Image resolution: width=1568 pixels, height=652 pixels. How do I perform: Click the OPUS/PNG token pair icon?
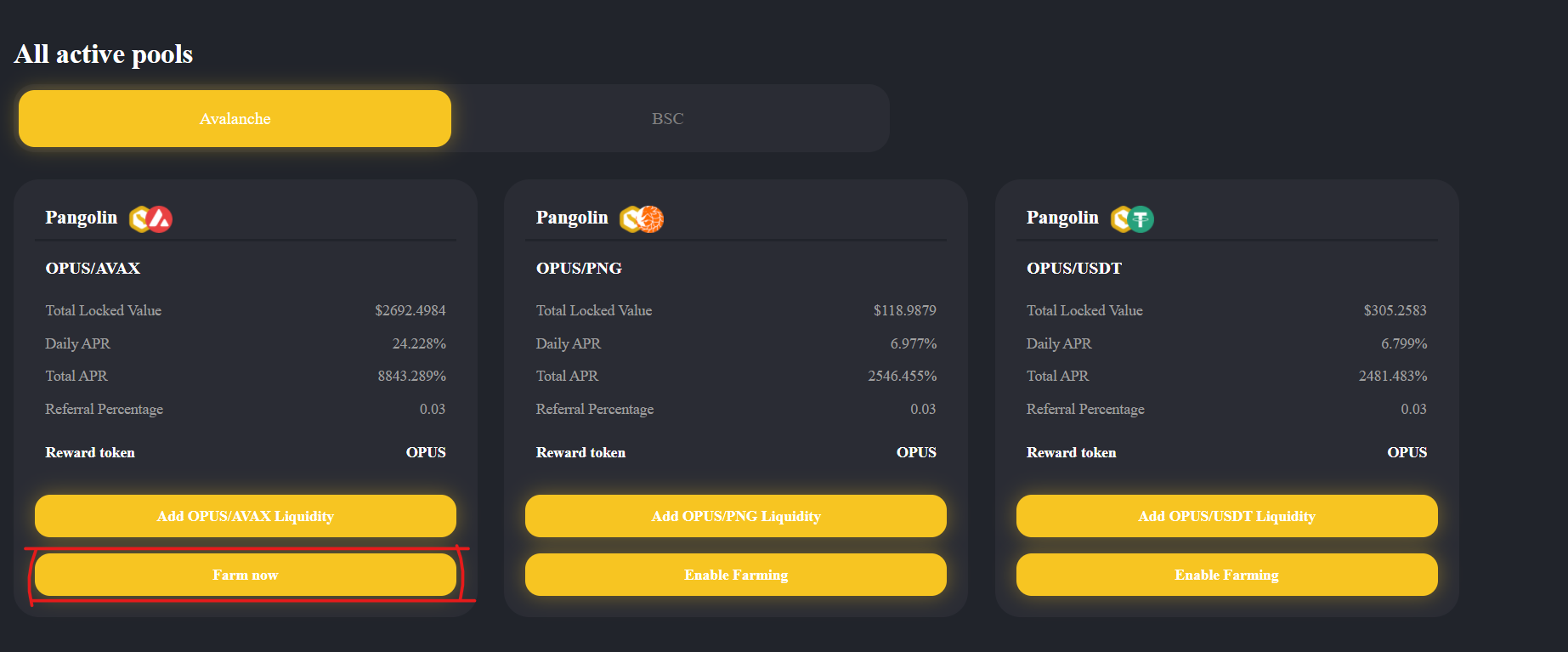click(642, 219)
